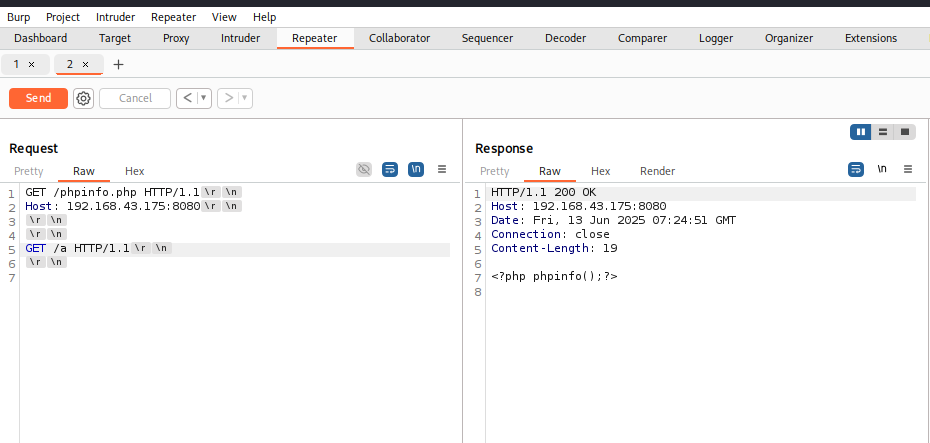930x443 pixels.
Task: Click the 'GET /phpinfo.php HTTP/1.1' request line
Action: pyautogui.click(x=113, y=192)
